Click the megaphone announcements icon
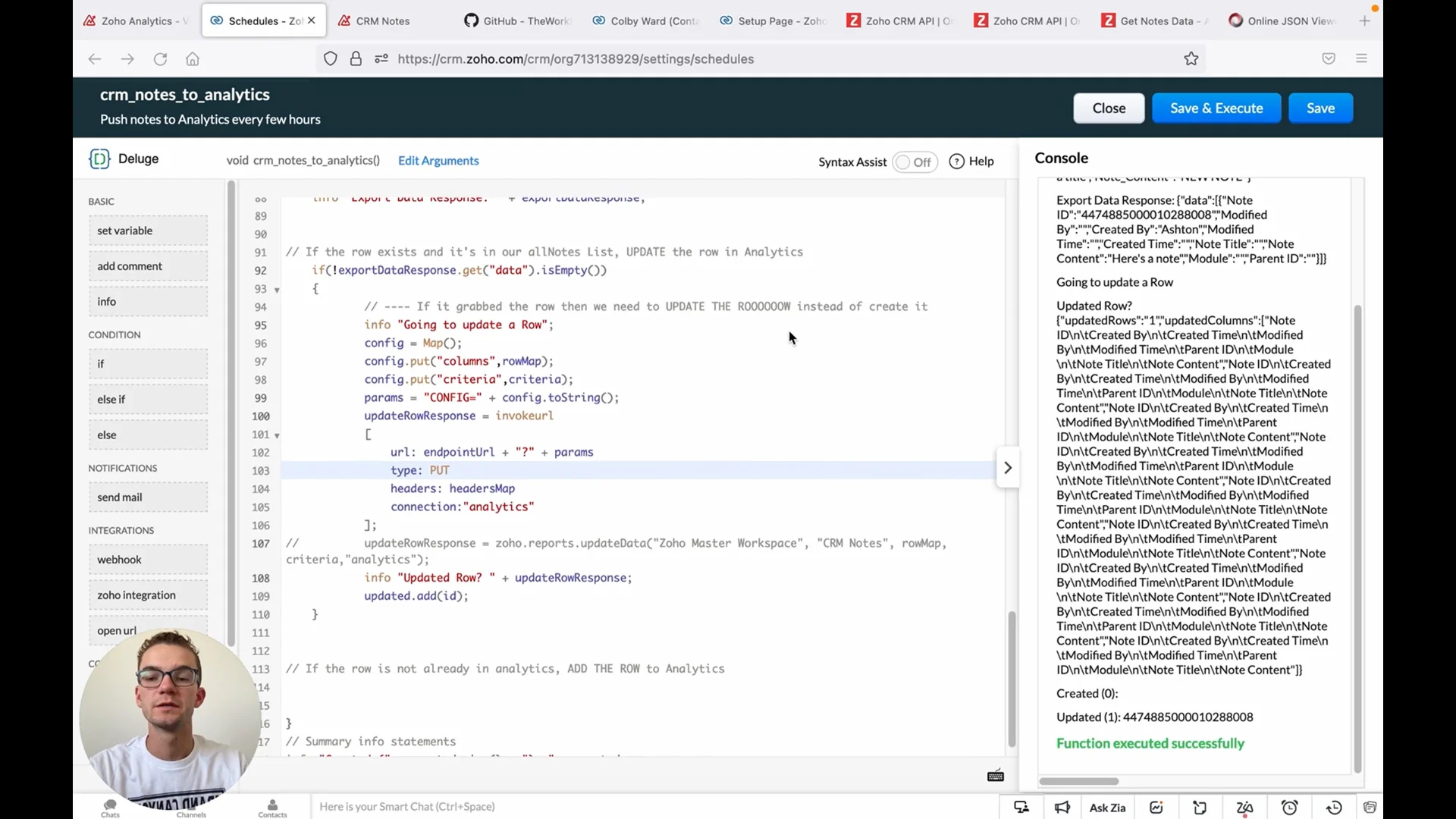1456x819 pixels. coord(1062,808)
